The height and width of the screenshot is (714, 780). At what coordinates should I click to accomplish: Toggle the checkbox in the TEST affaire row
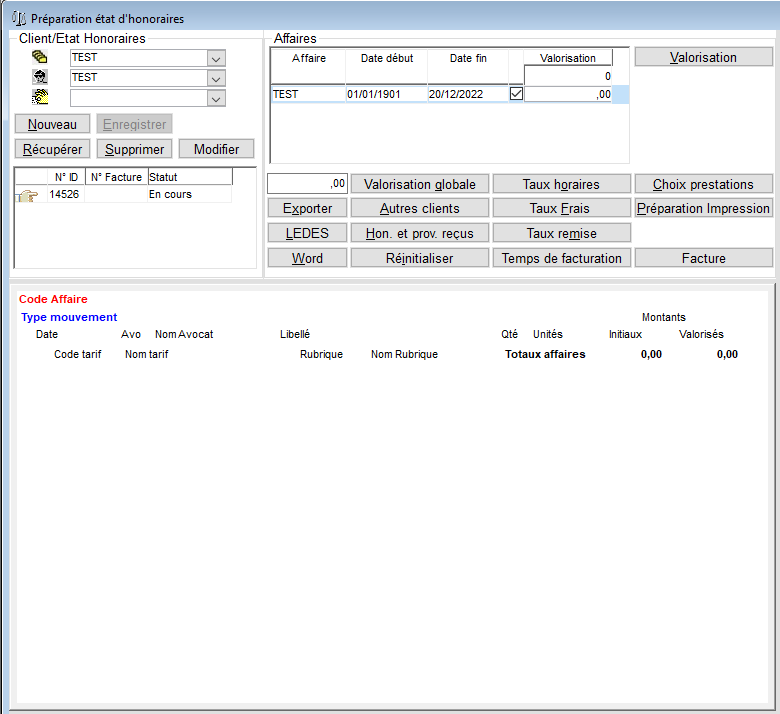pos(516,94)
